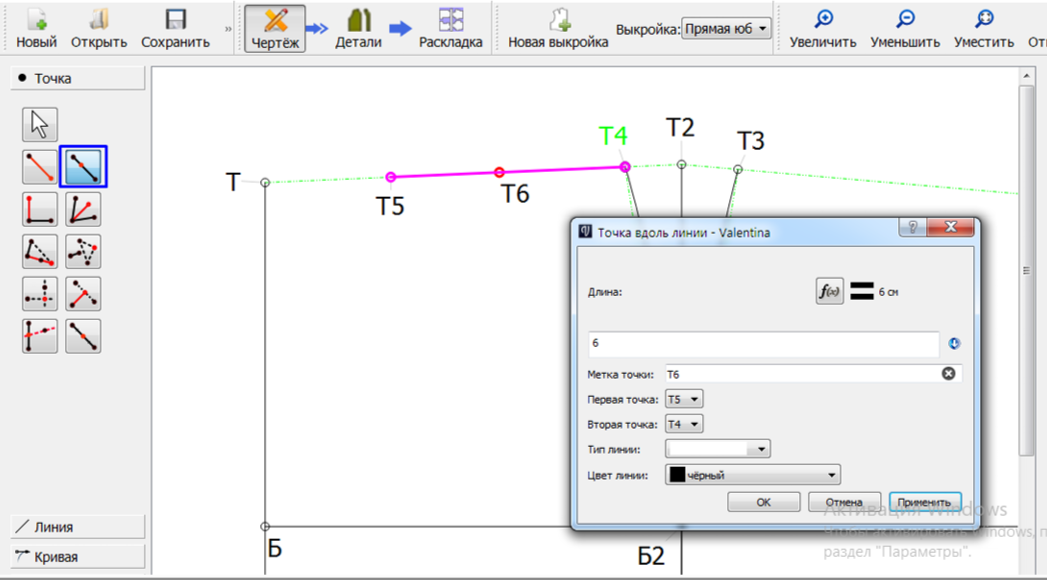The width and height of the screenshot is (1047, 580).
Task: Select point T2 on the drawing
Action: (x=681, y=164)
